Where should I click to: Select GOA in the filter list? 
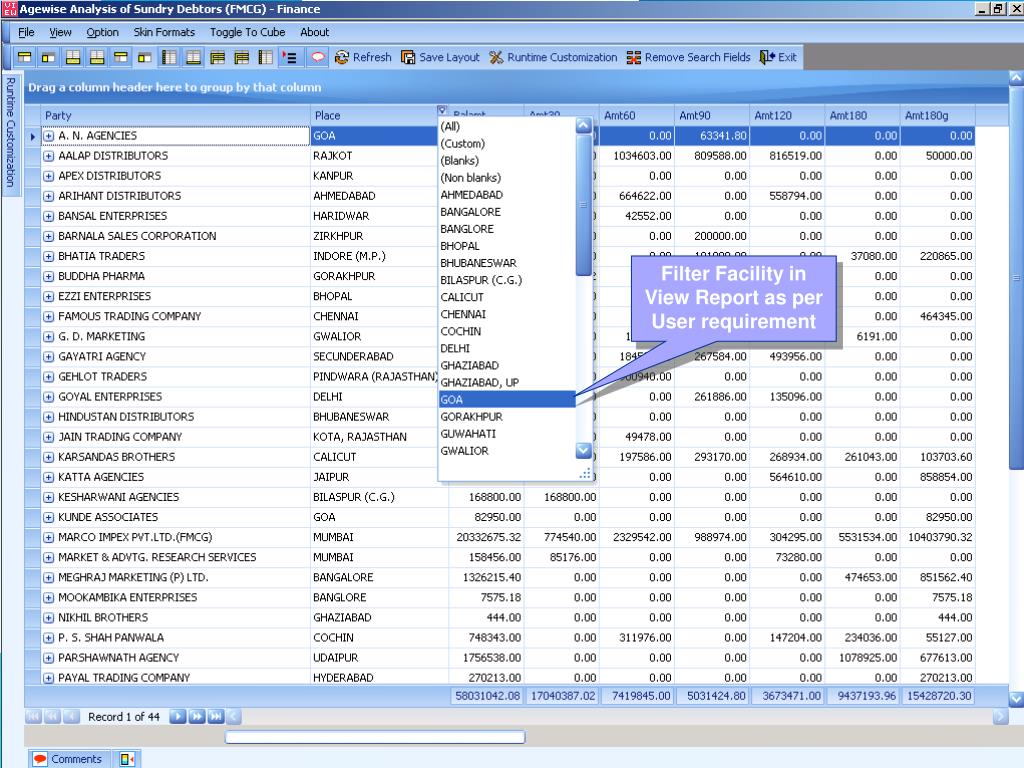pyautogui.click(x=507, y=400)
